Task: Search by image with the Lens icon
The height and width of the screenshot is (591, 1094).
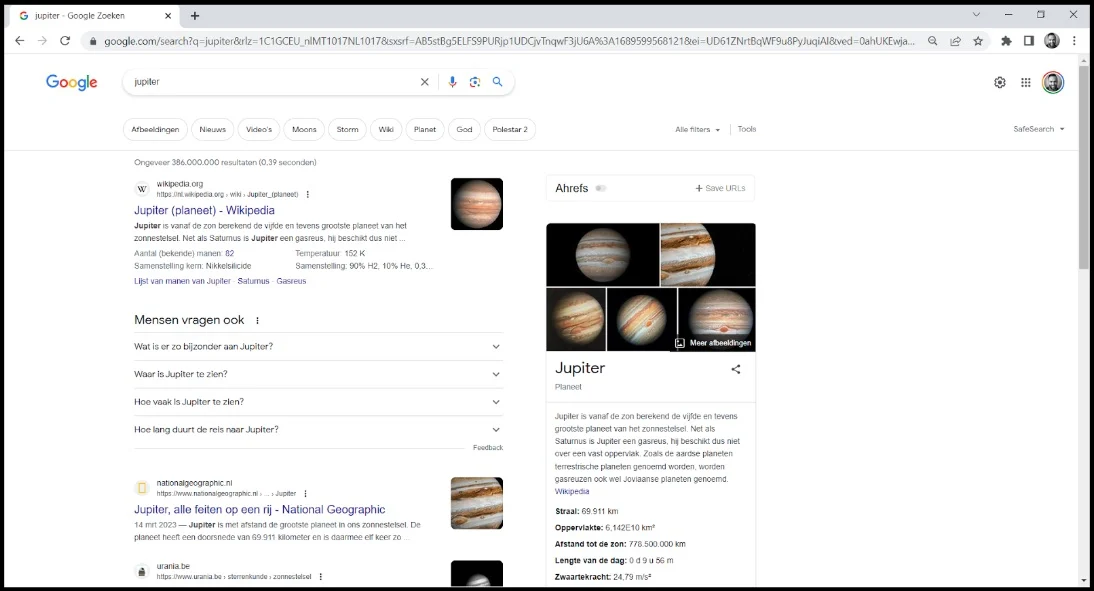Action: click(474, 82)
